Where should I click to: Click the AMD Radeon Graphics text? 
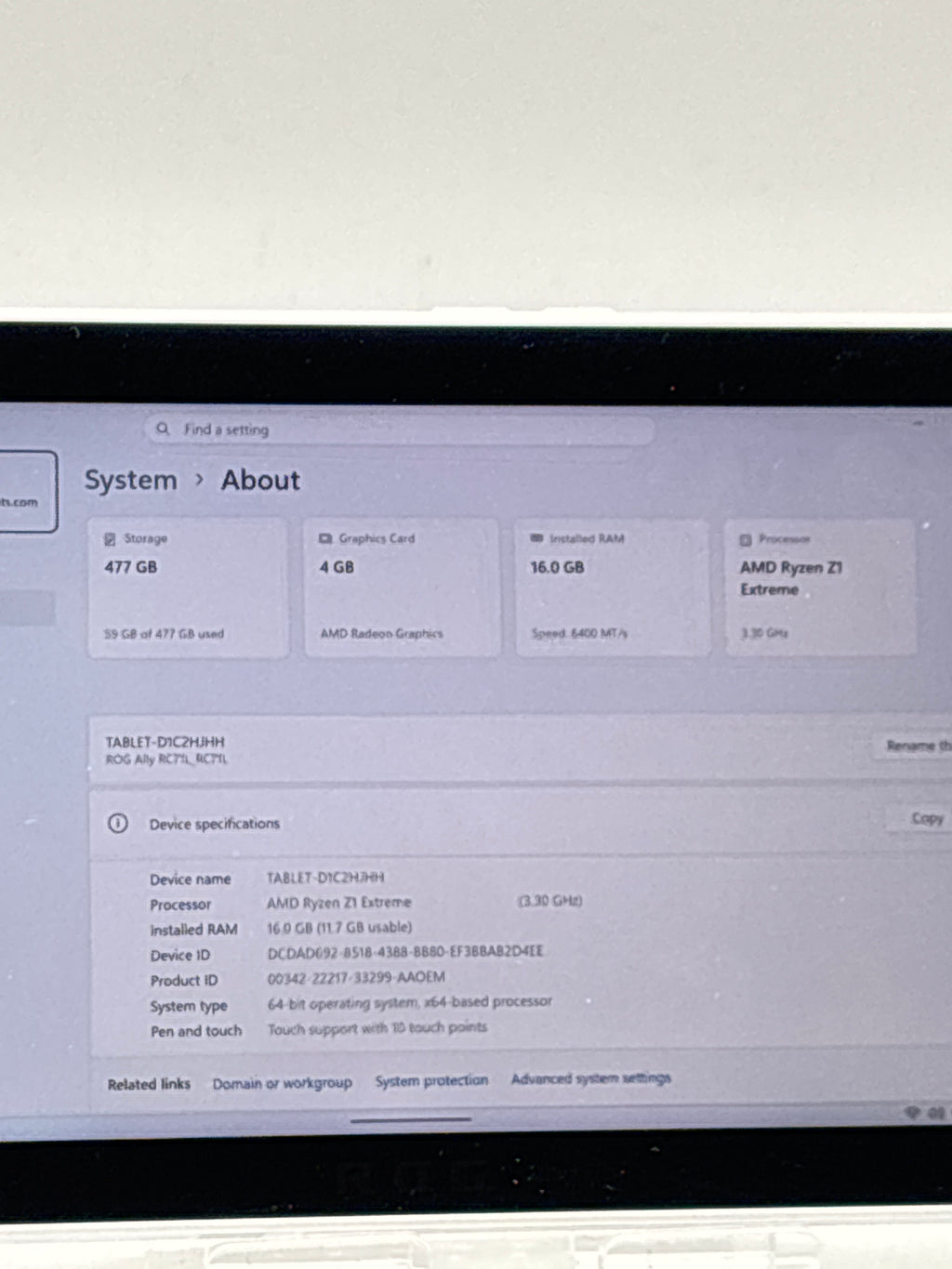tap(381, 634)
